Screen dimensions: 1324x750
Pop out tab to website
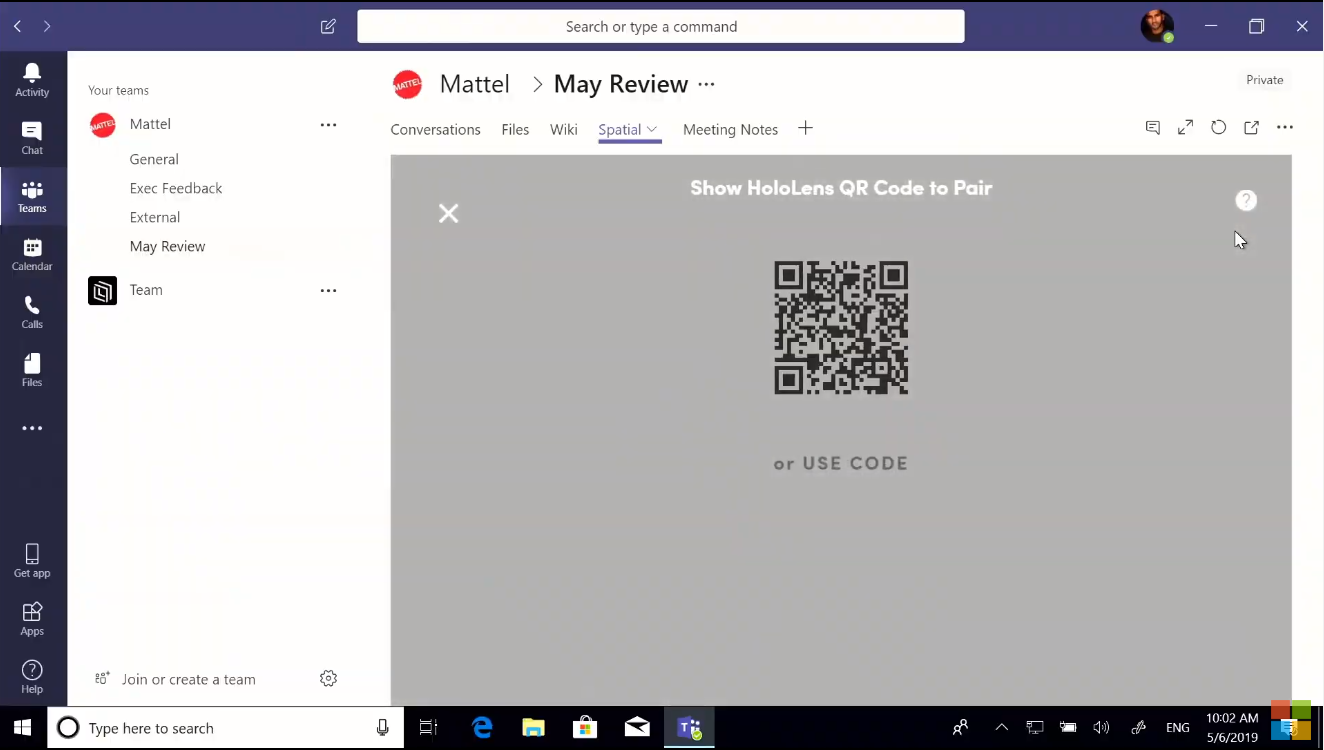point(1251,127)
